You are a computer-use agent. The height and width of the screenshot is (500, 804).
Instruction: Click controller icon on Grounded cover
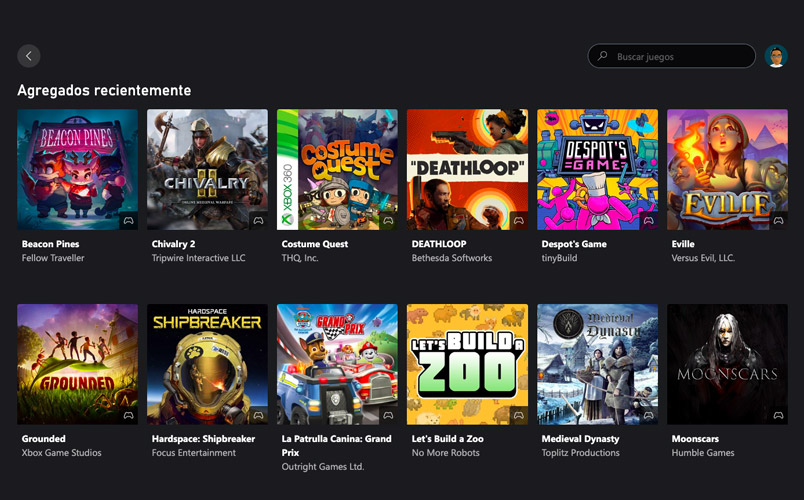[x=129, y=415]
